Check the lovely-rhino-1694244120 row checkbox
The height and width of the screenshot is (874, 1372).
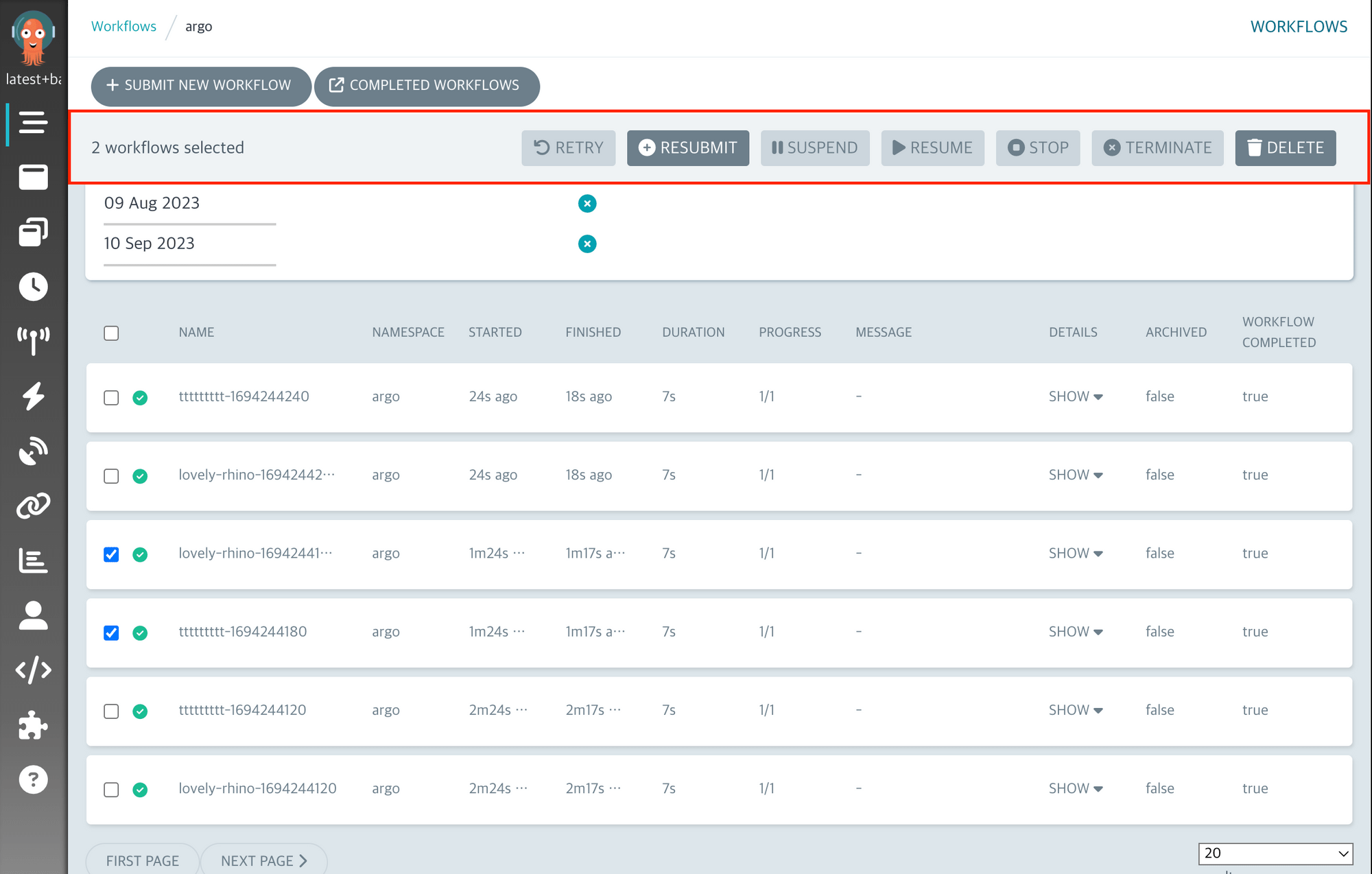(111, 790)
